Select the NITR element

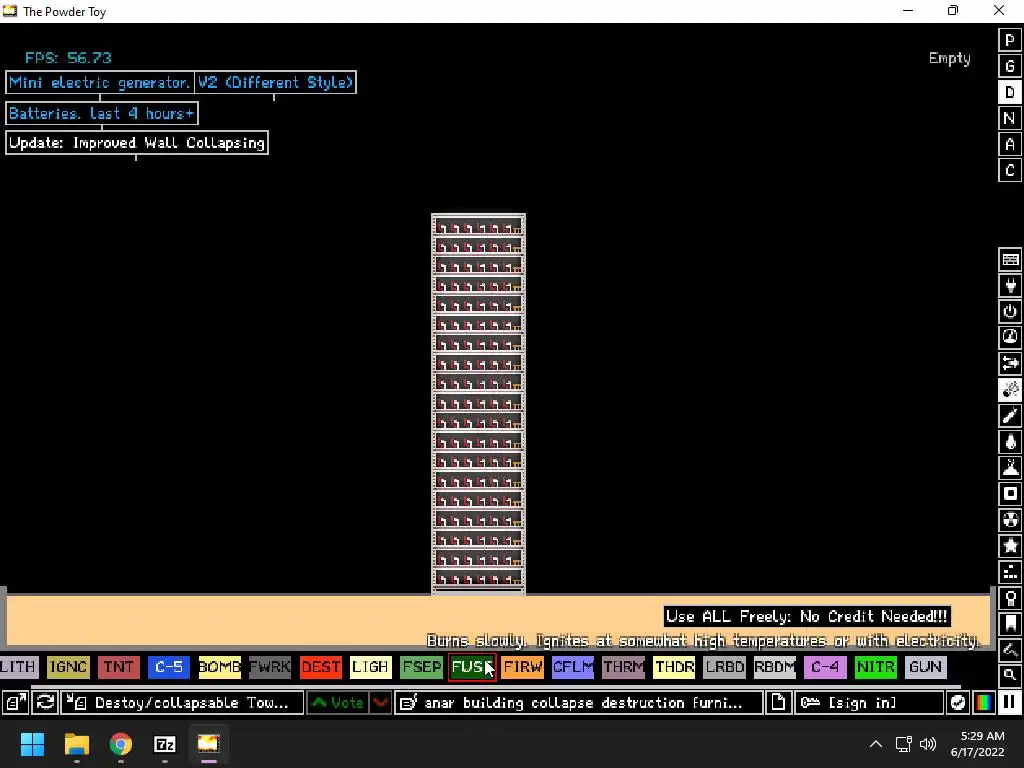pos(876,667)
